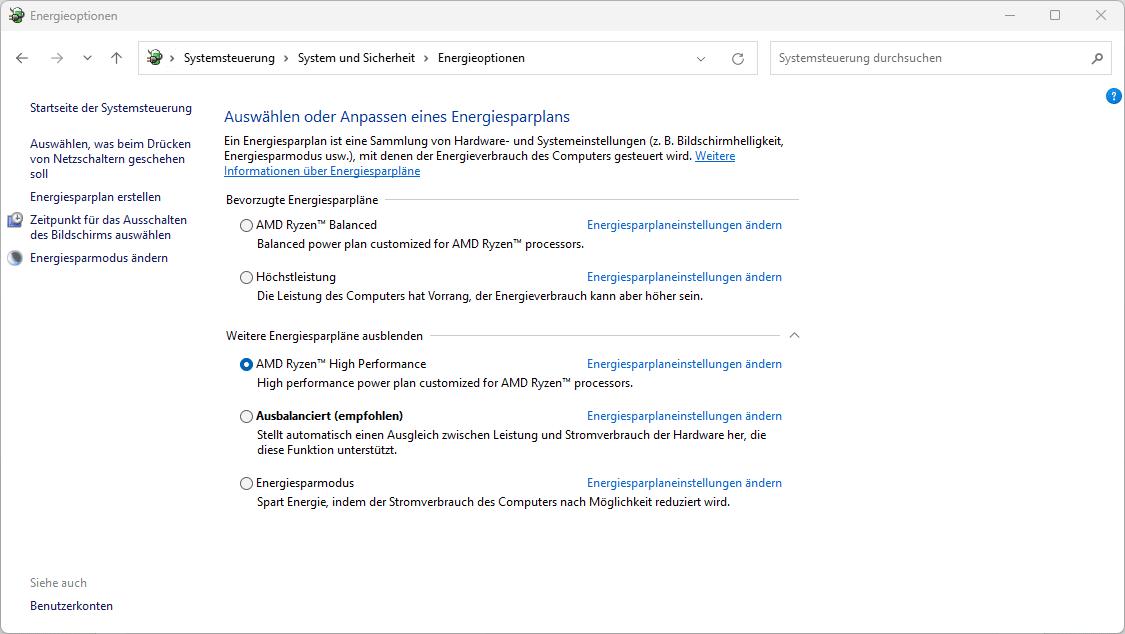Select the Höchstleistung power plan
This screenshot has height=634, width=1125.
tap(246, 278)
